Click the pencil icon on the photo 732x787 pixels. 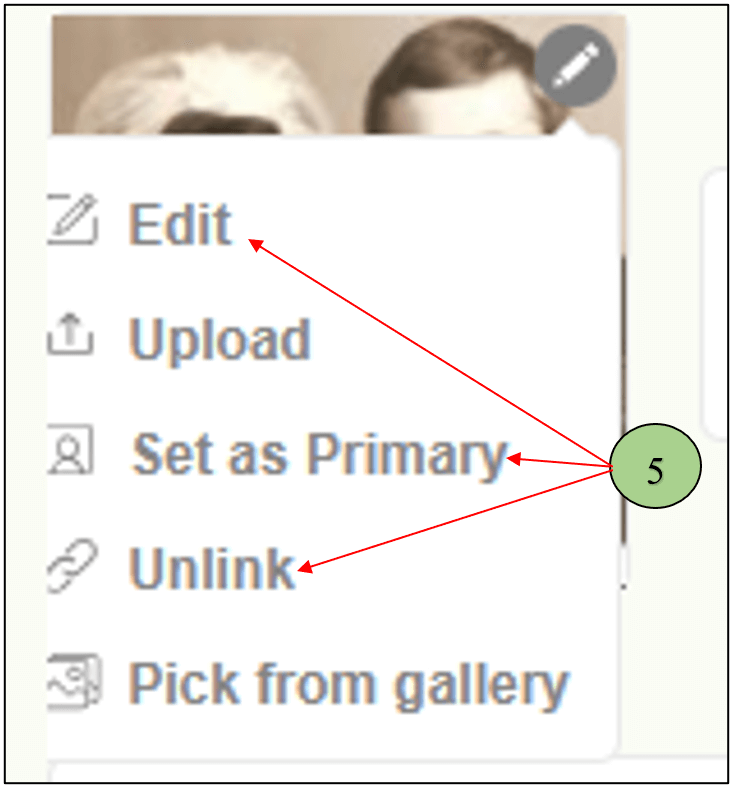[x=574, y=66]
